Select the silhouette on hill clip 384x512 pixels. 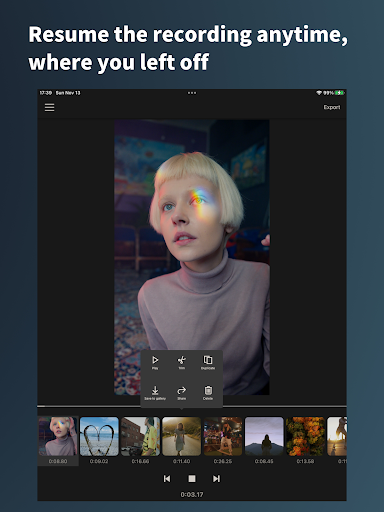coord(264,436)
